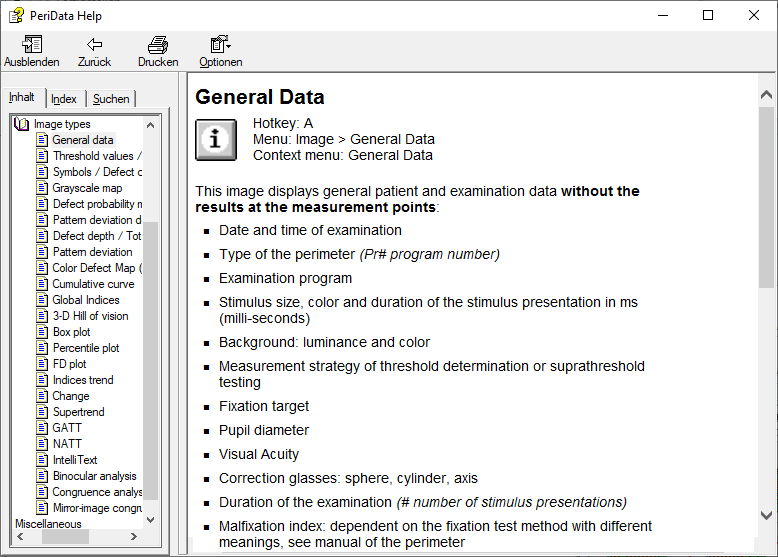Click page icon beside Cumulative curve
778x557 pixels.
pos(42,284)
